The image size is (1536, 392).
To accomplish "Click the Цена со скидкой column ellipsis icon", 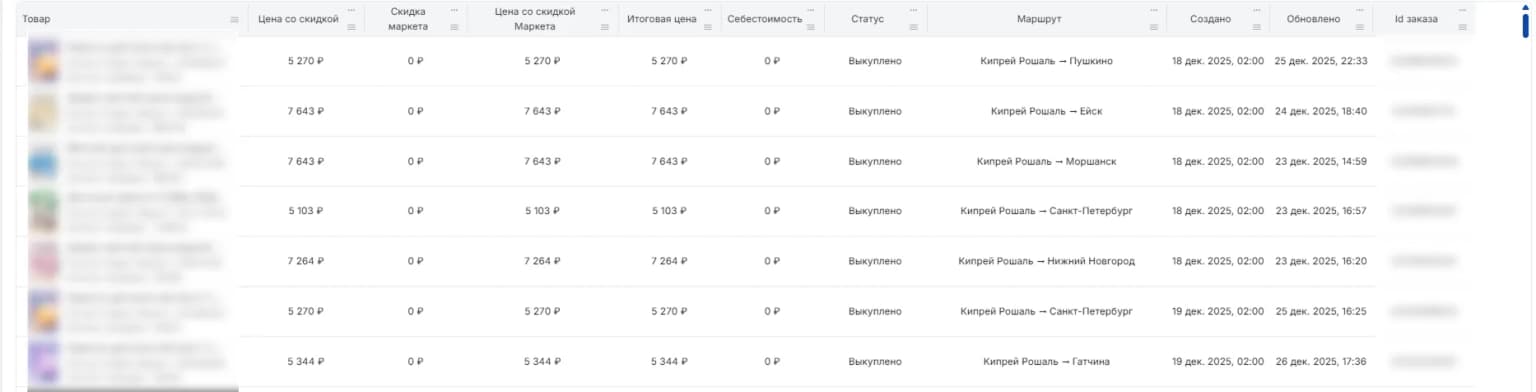I will (351, 11).
